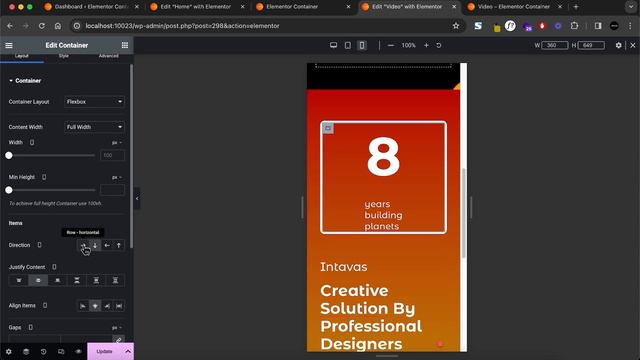Image resolution: width=640 pixels, height=360 pixels.
Task: Set direction to row reversed
Action: [107, 245]
